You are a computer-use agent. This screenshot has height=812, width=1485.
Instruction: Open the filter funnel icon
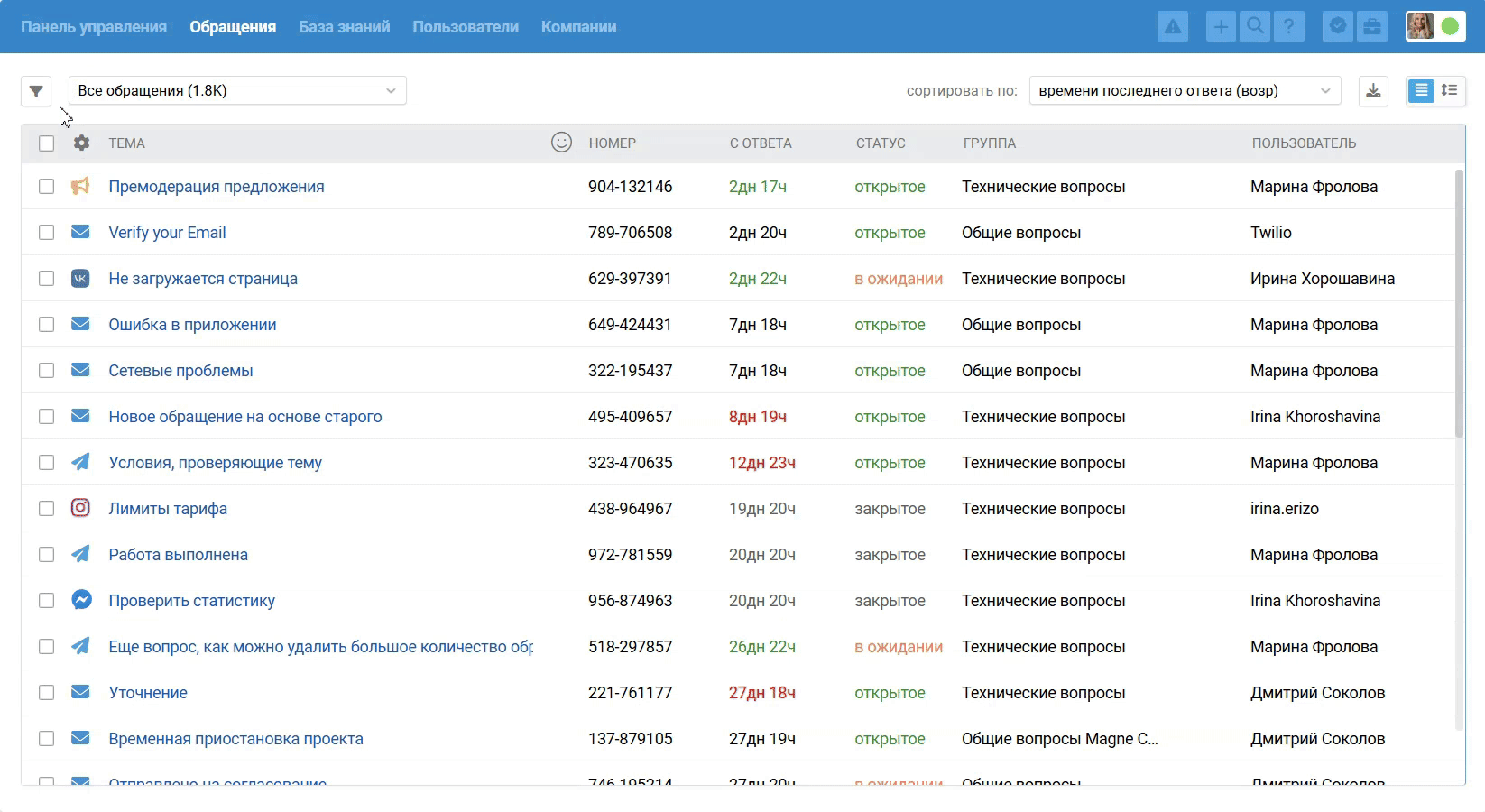(x=36, y=91)
